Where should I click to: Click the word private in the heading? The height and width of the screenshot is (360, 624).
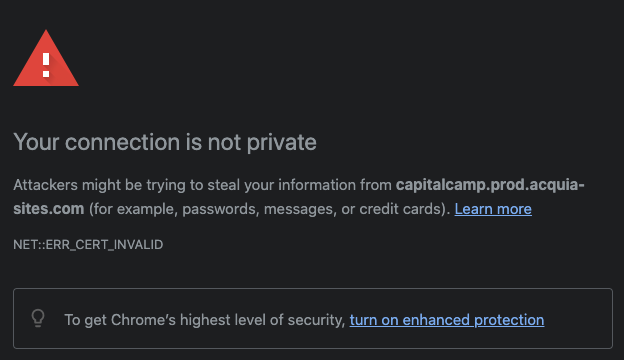pyautogui.click(x=282, y=143)
